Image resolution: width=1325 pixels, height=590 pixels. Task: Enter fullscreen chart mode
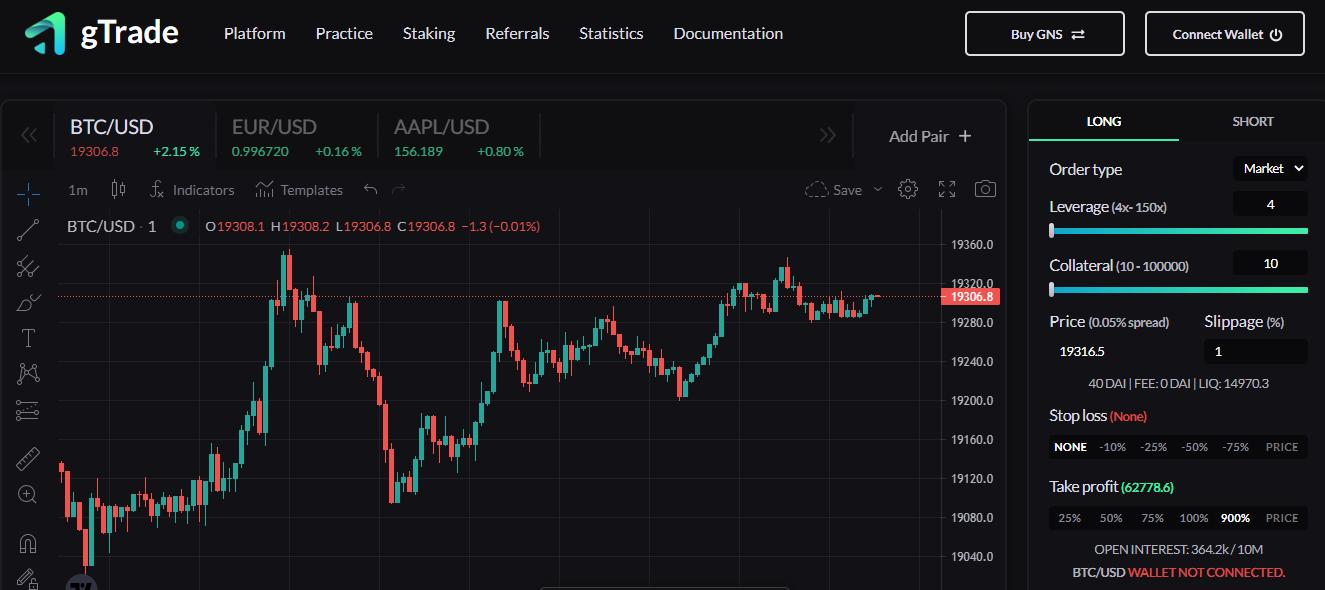(x=947, y=189)
